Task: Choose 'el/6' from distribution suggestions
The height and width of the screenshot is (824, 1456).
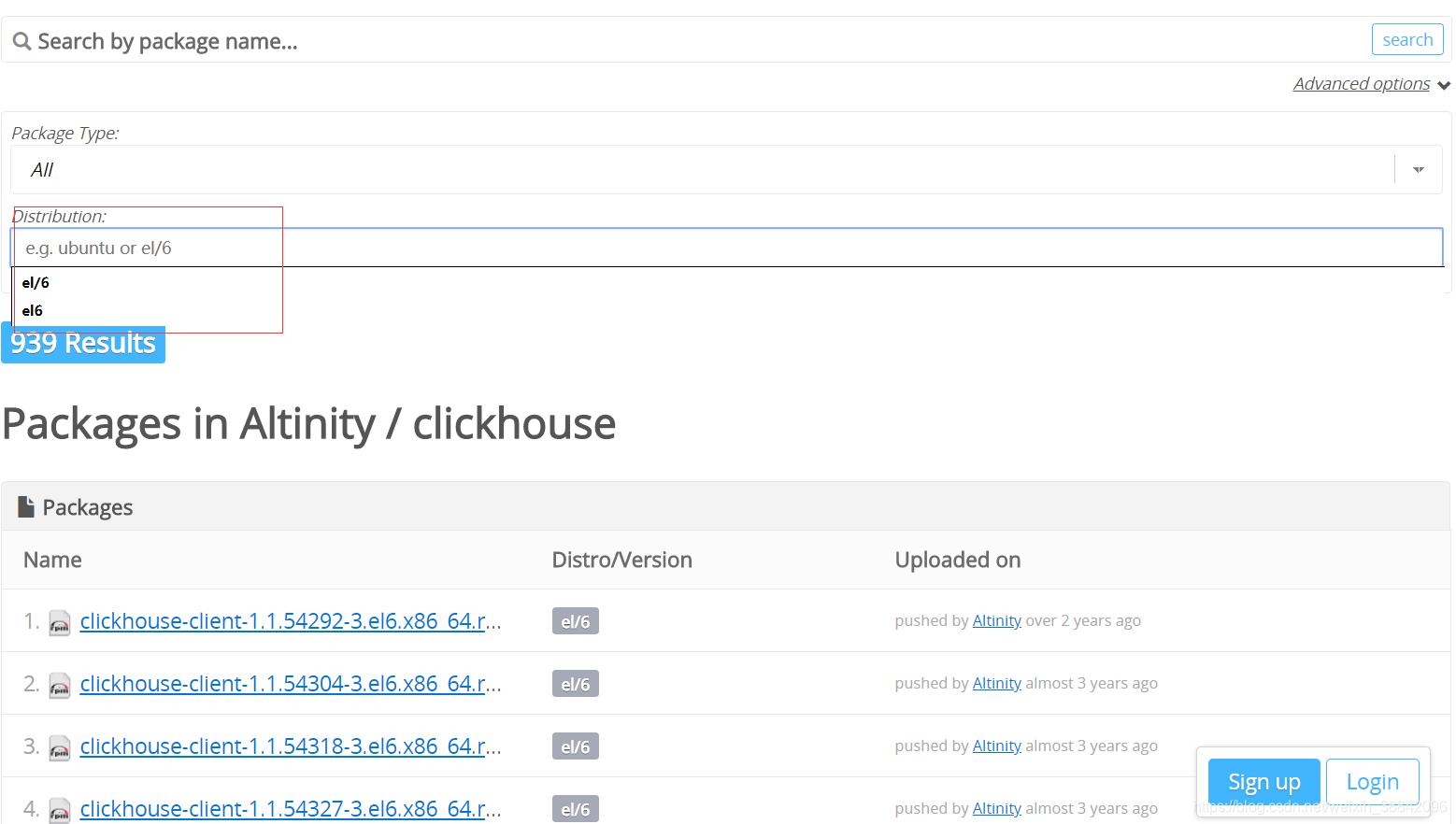Action: [36, 282]
